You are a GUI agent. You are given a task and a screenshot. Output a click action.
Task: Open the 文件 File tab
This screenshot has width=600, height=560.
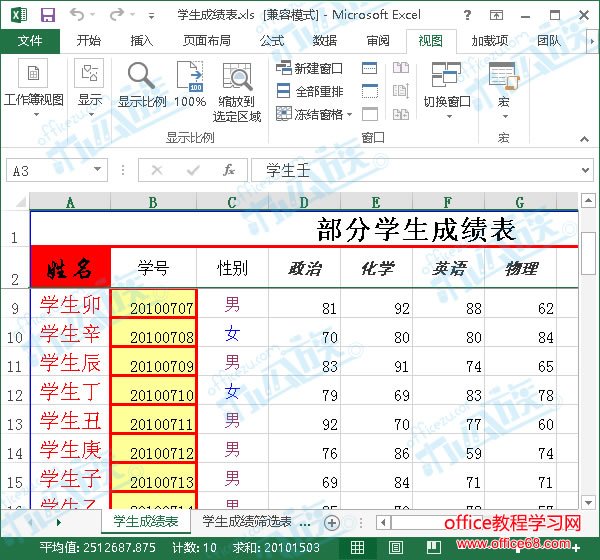pos(30,41)
